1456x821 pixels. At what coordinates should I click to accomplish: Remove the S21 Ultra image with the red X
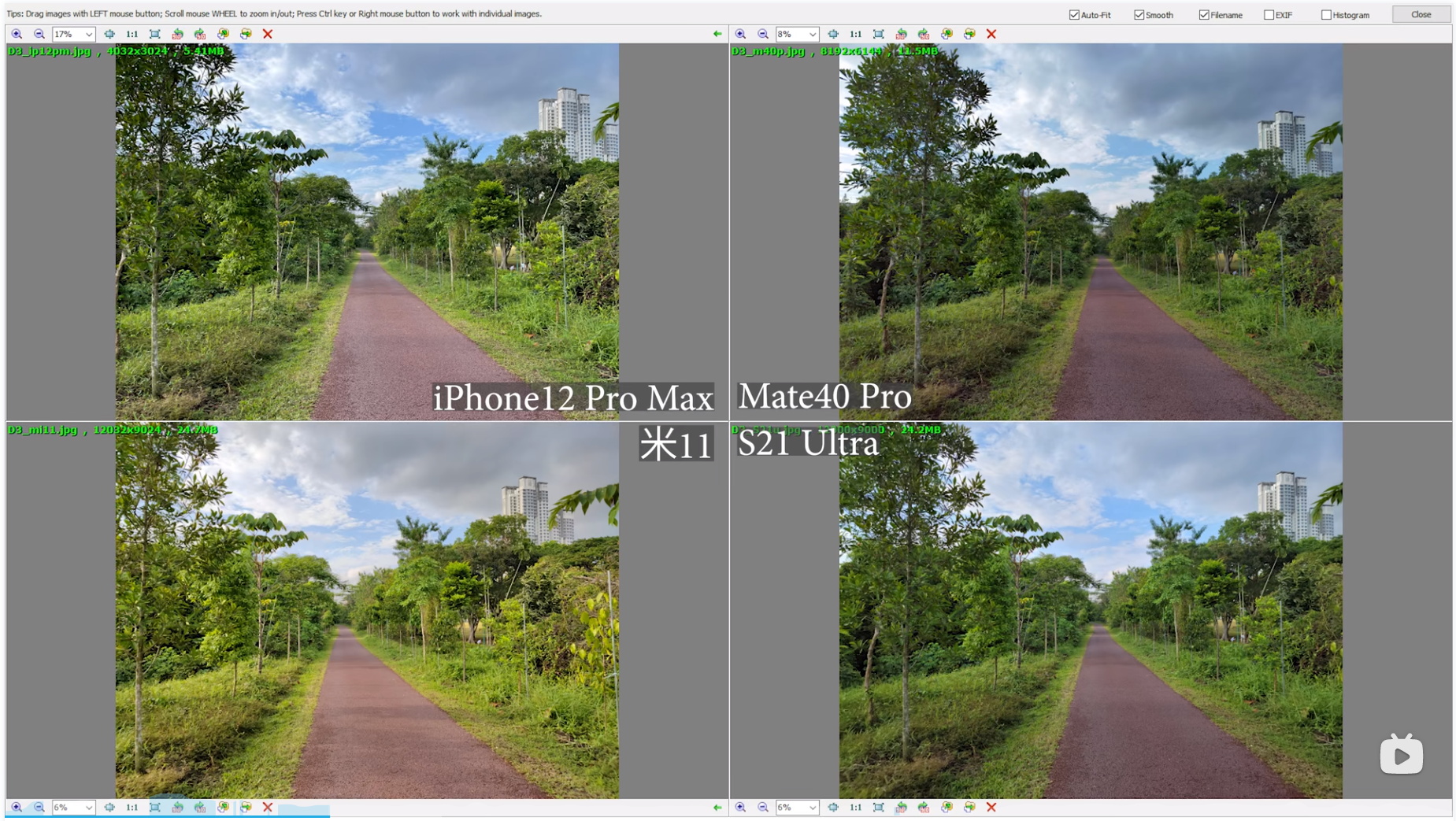pyautogui.click(x=991, y=808)
